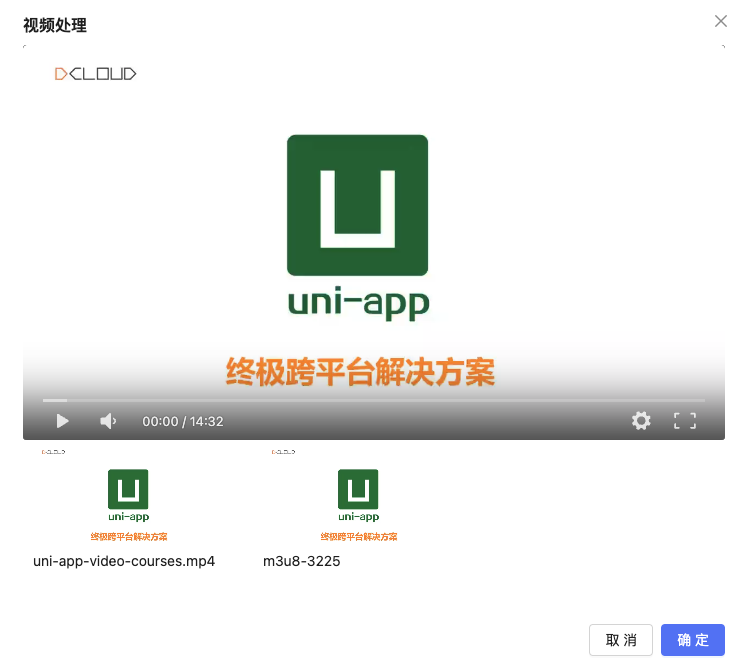Play the video in the player
The height and width of the screenshot is (665, 742).
(62, 421)
